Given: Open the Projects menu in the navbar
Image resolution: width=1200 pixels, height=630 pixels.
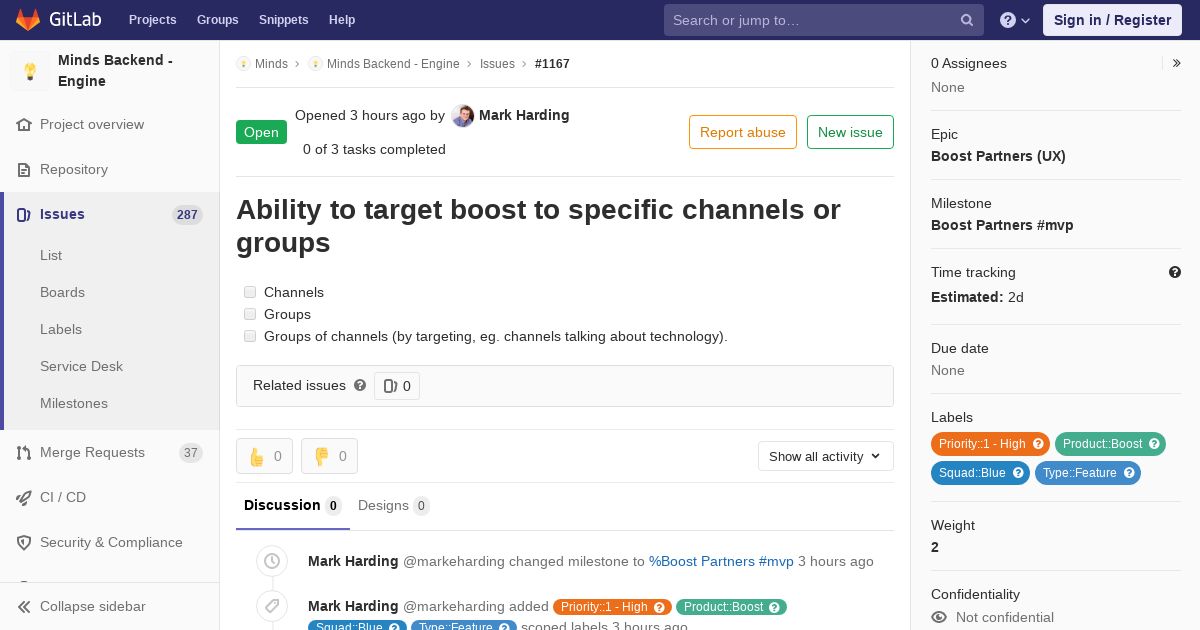Looking at the screenshot, I should click(x=152, y=20).
